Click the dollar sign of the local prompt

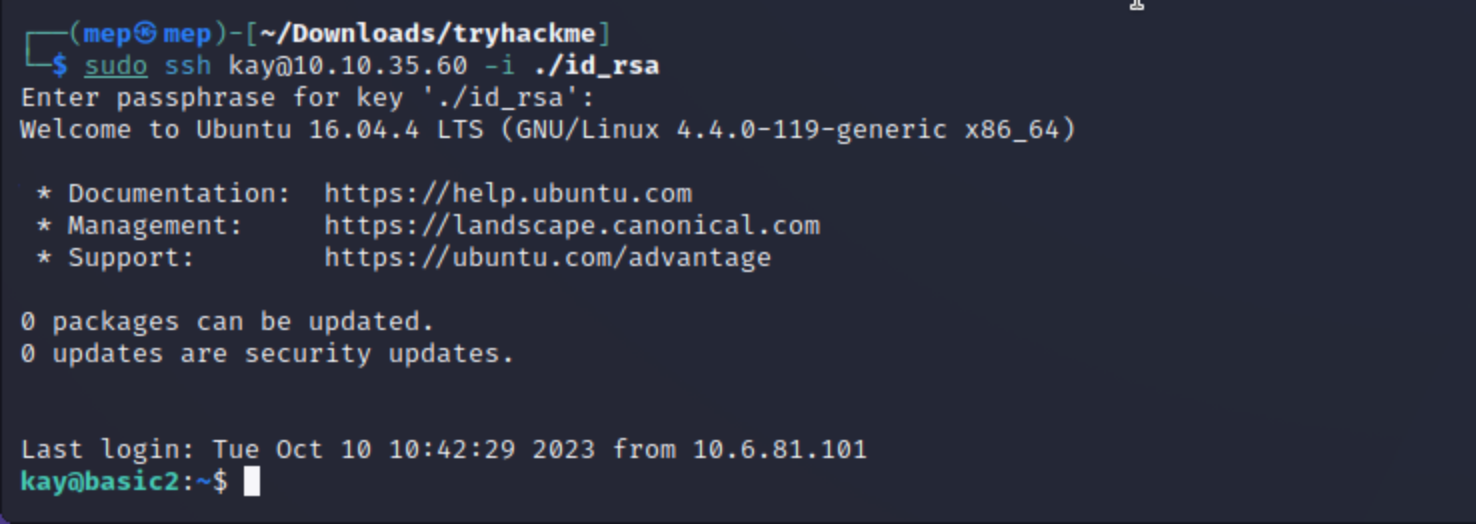tap(59, 66)
